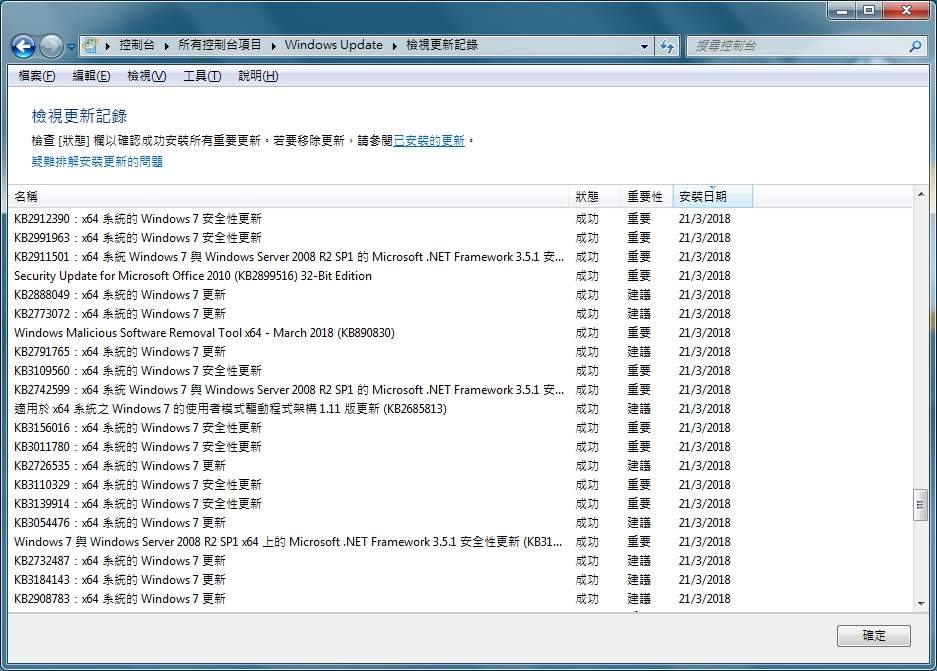Select 檢視更新記錄 in the breadcrumb

(442, 45)
